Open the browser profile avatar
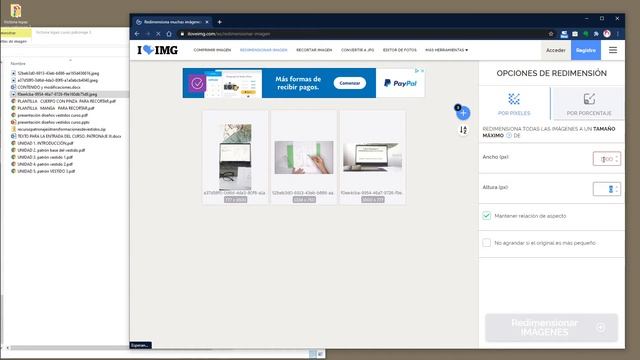This screenshot has width=640, height=360. pos(607,34)
